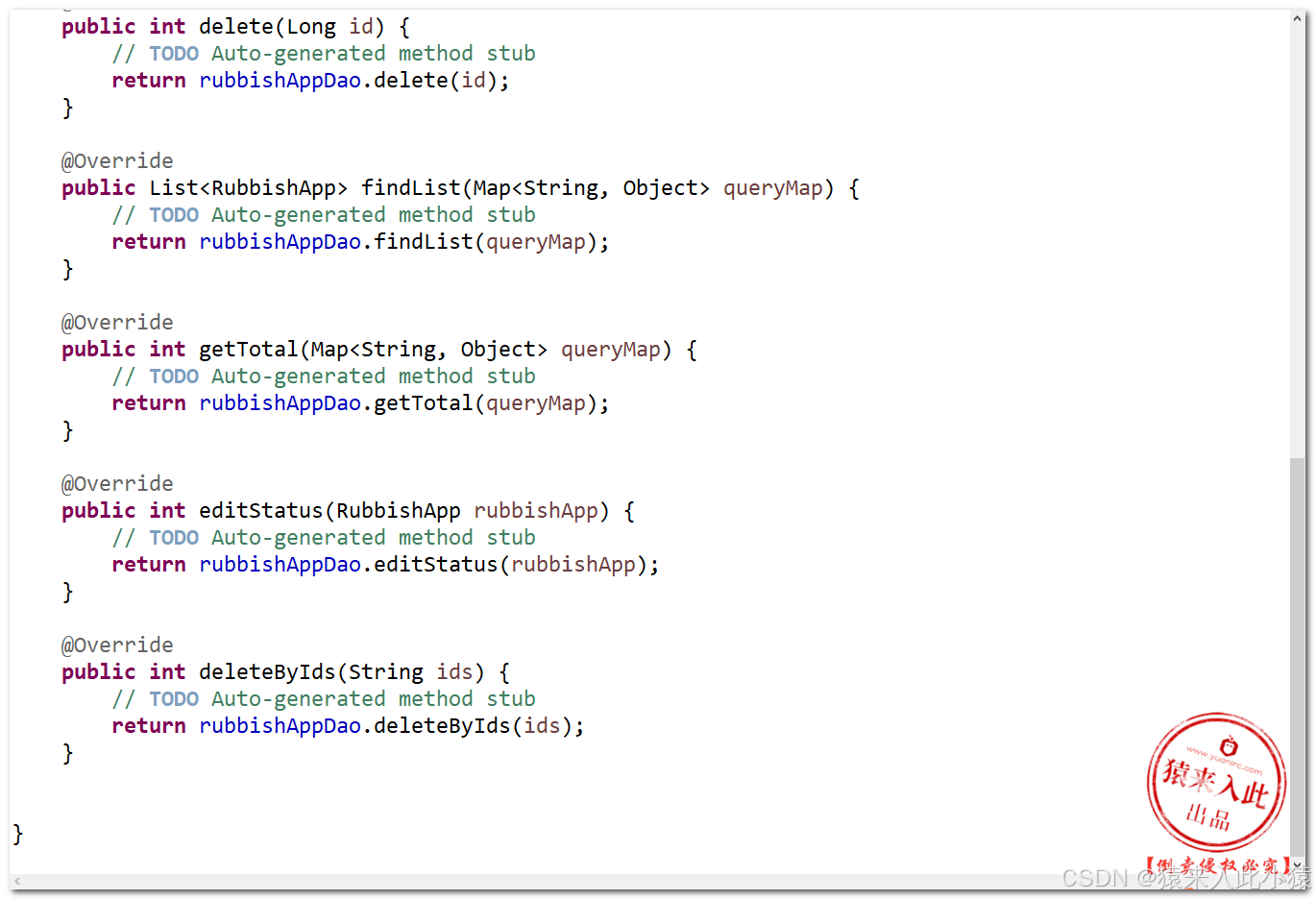Viewport: 1316px width, 900px height.
Task: Click the @Override annotation above deleteByIds
Action: [117, 645]
